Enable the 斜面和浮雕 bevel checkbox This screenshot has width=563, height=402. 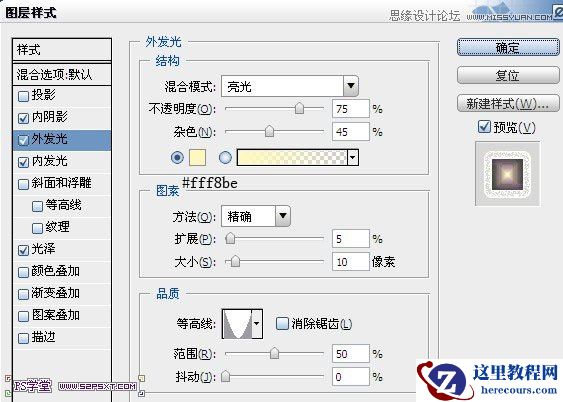coord(23,184)
